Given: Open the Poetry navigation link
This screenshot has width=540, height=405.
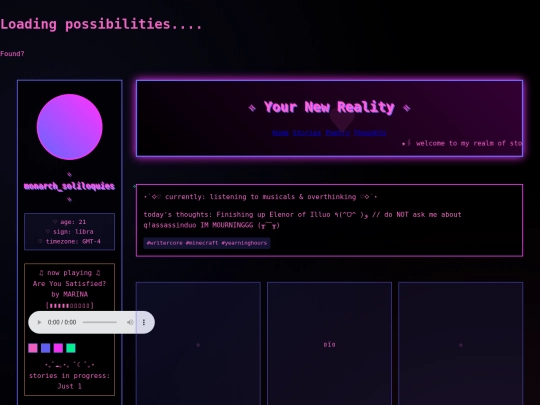Looking at the screenshot, I should click(338, 133).
